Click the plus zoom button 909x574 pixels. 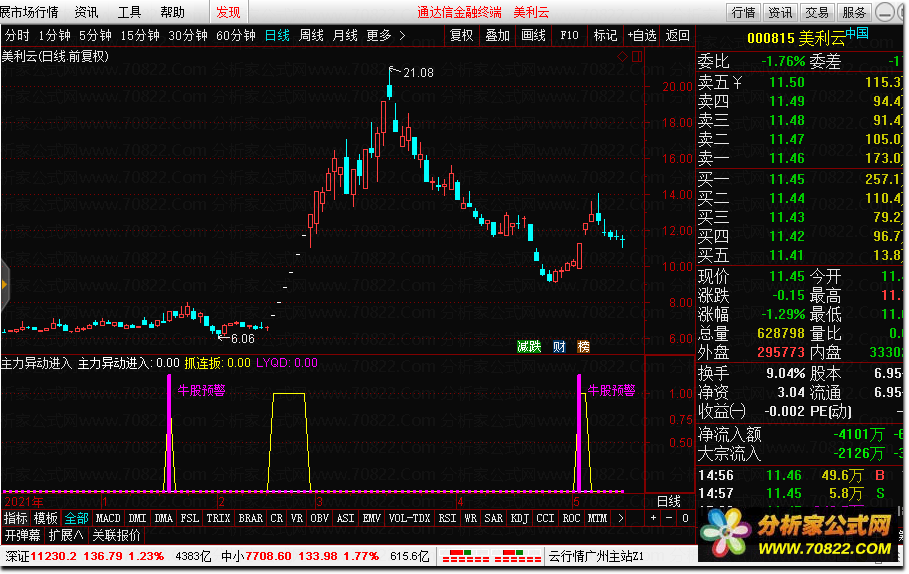[653, 518]
